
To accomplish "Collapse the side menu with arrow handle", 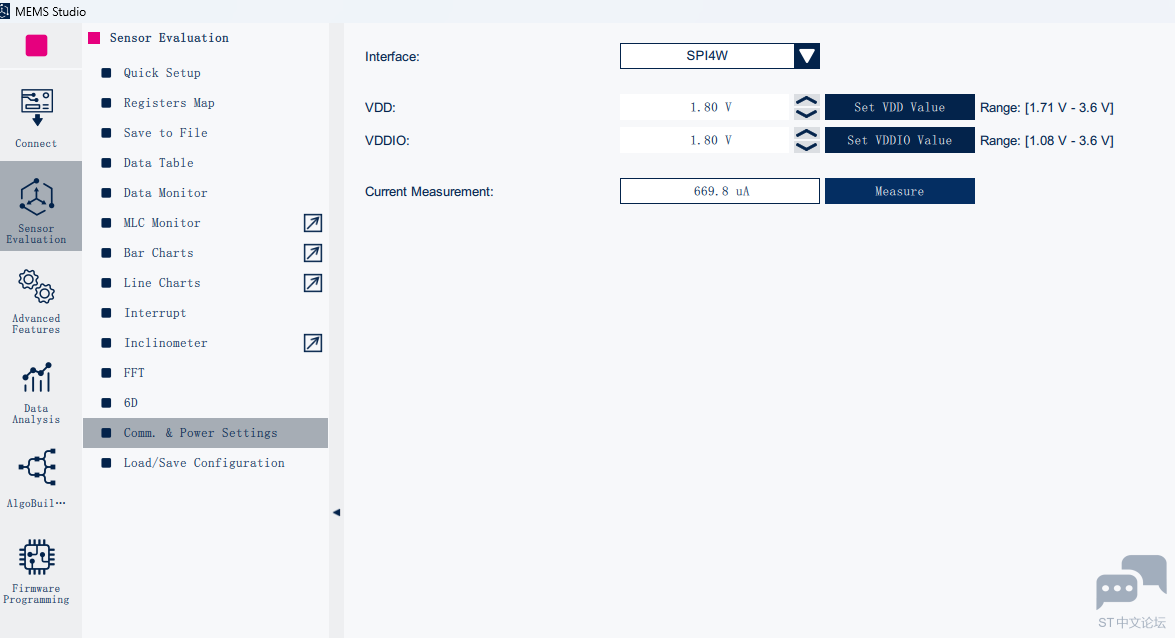I will tap(336, 513).
